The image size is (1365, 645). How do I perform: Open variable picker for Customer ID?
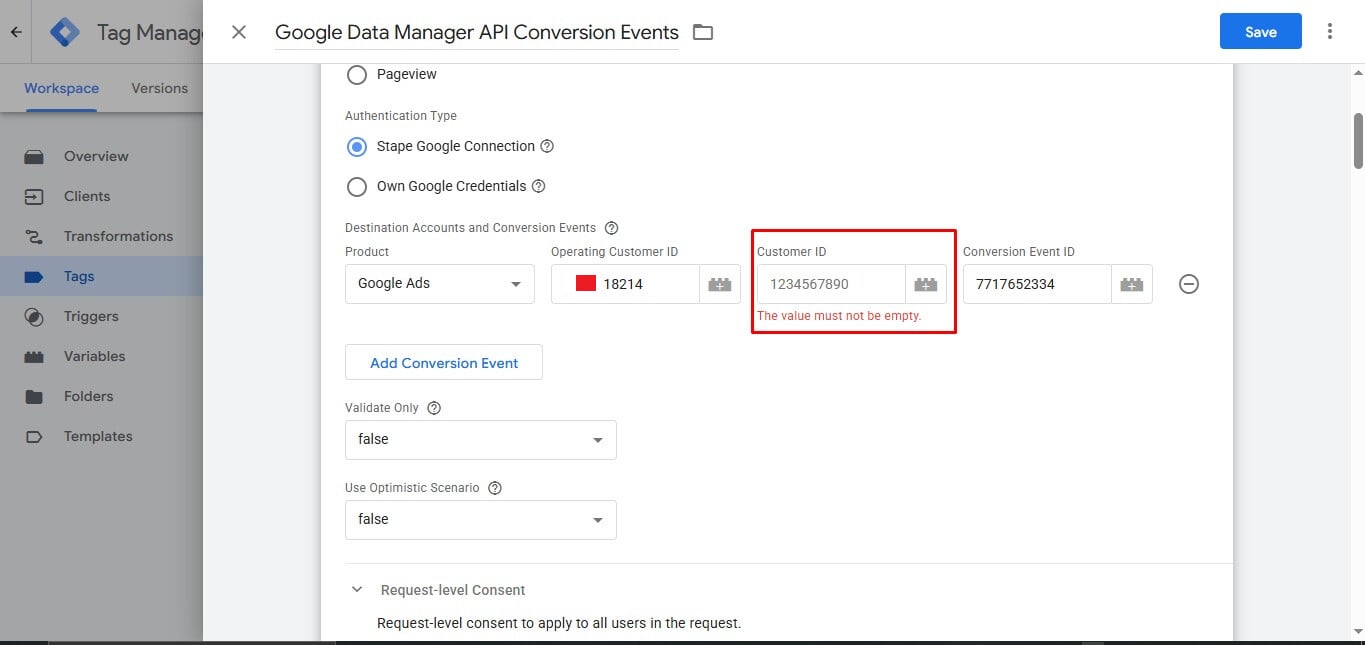click(926, 284)
